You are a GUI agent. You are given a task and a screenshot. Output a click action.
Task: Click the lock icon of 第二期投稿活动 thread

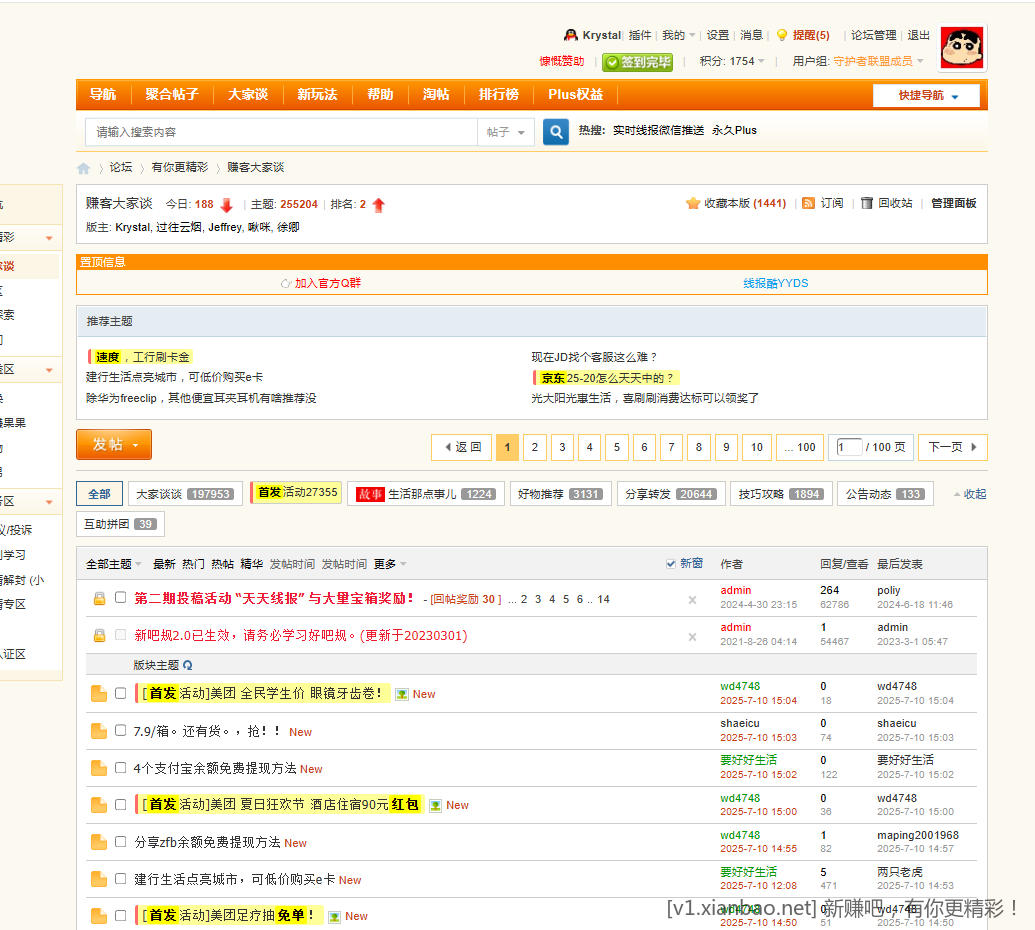click(99, 599)
